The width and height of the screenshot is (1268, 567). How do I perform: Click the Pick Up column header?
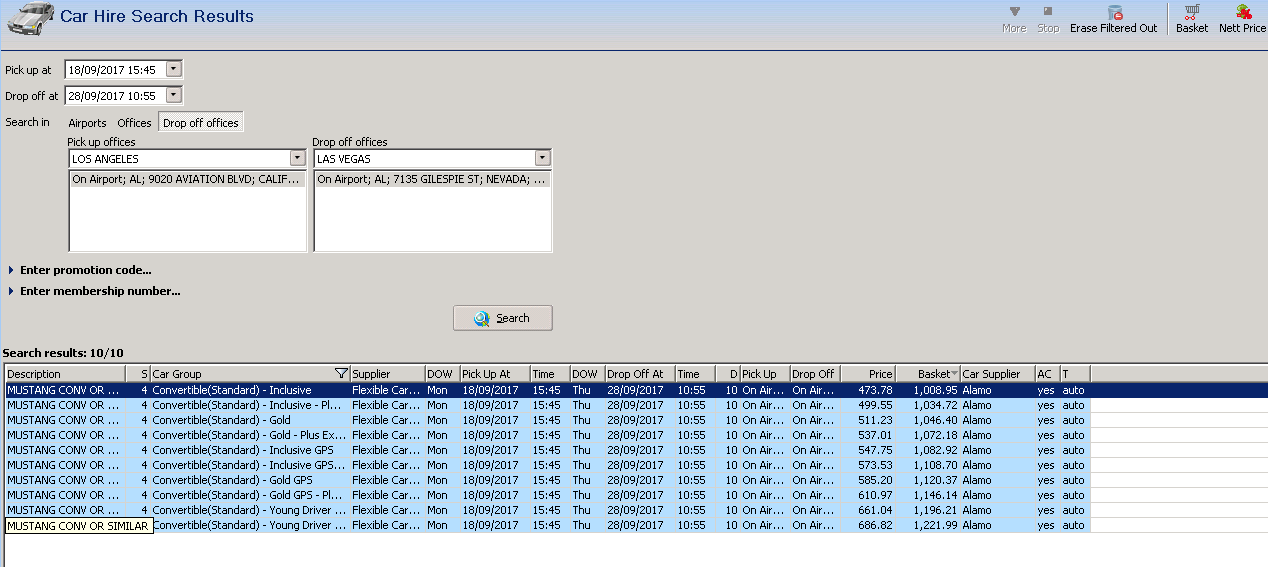pos(765,374)
